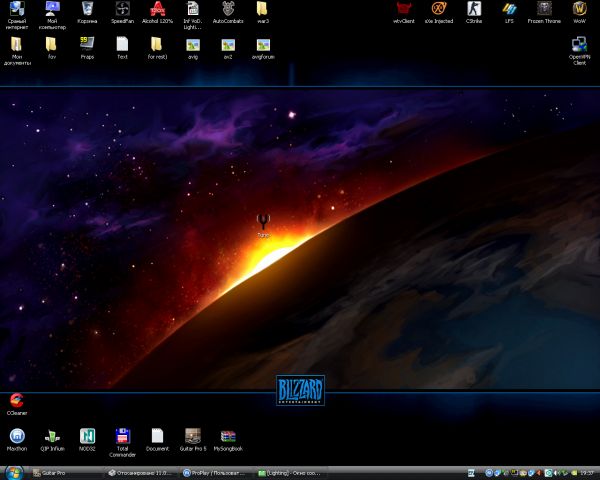Launch the sXe Injected shortcut
The image size is (600, 480).
[439, 12]
